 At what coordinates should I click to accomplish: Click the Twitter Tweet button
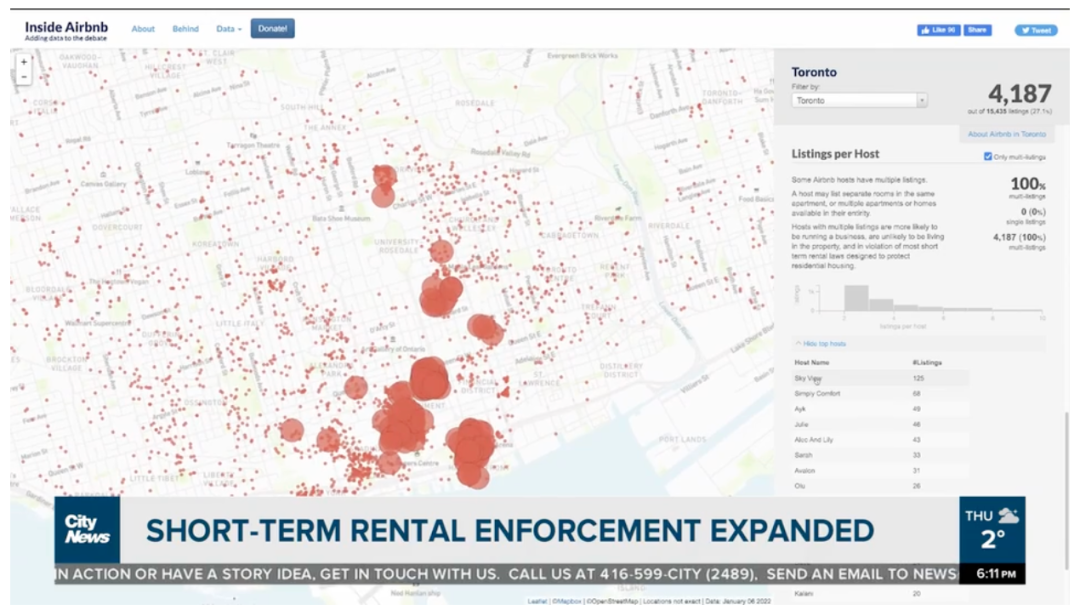coord(1035,30)
